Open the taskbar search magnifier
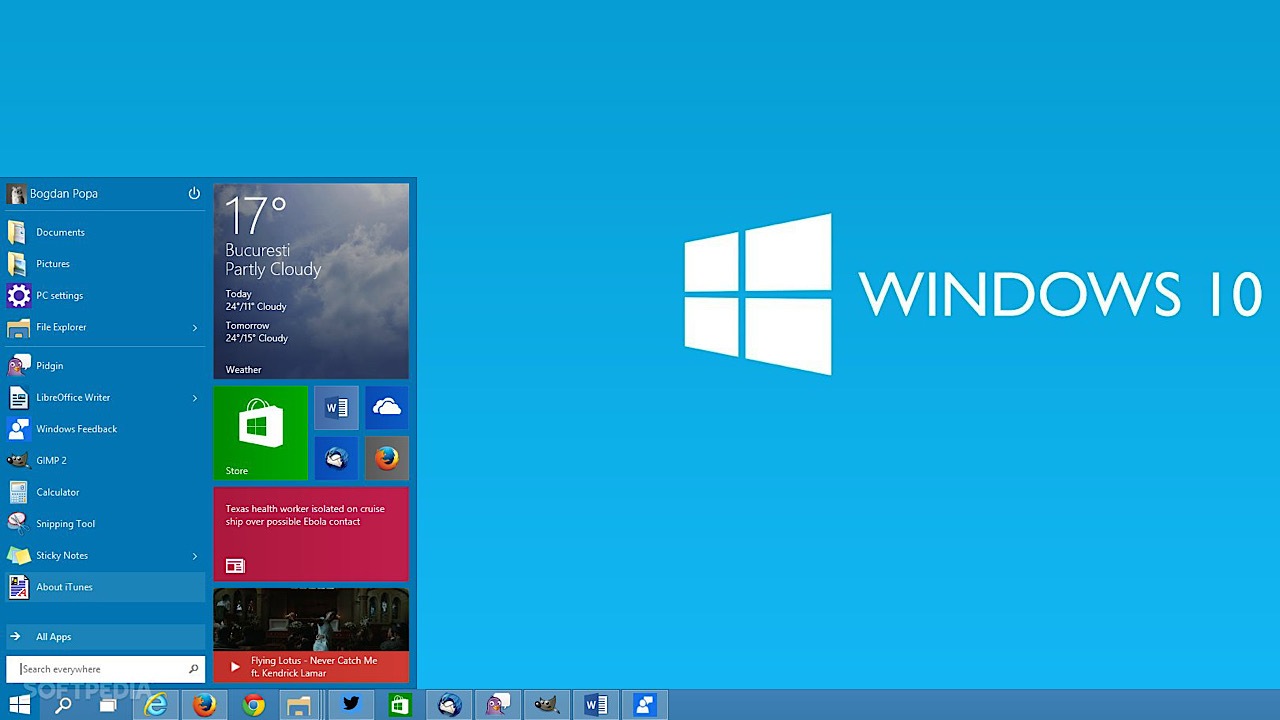The width and height of the screenshot is (1280, 720). pos(63,705)
